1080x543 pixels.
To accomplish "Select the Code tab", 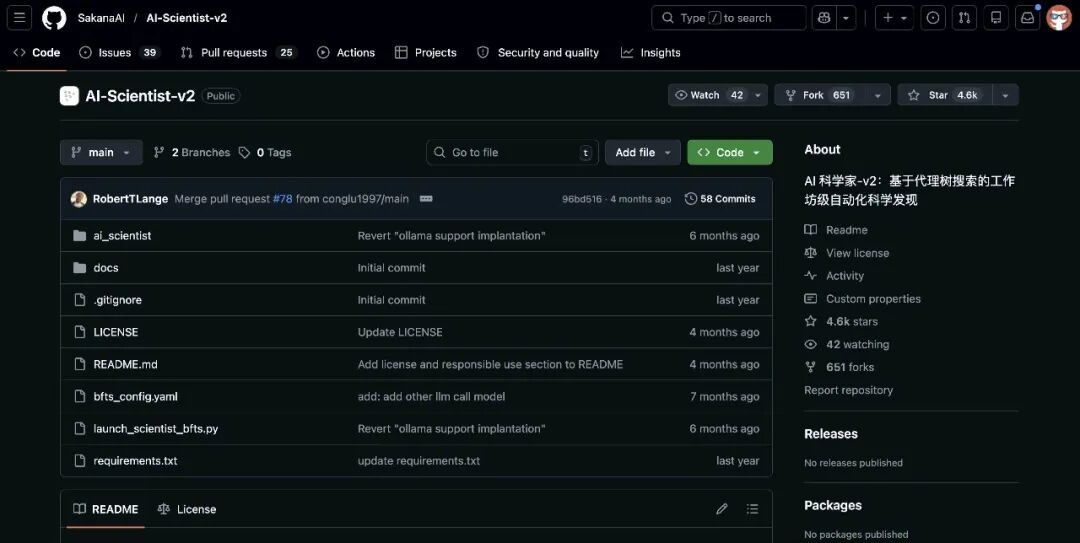I will pyautogui.click(x=37, y=52).
